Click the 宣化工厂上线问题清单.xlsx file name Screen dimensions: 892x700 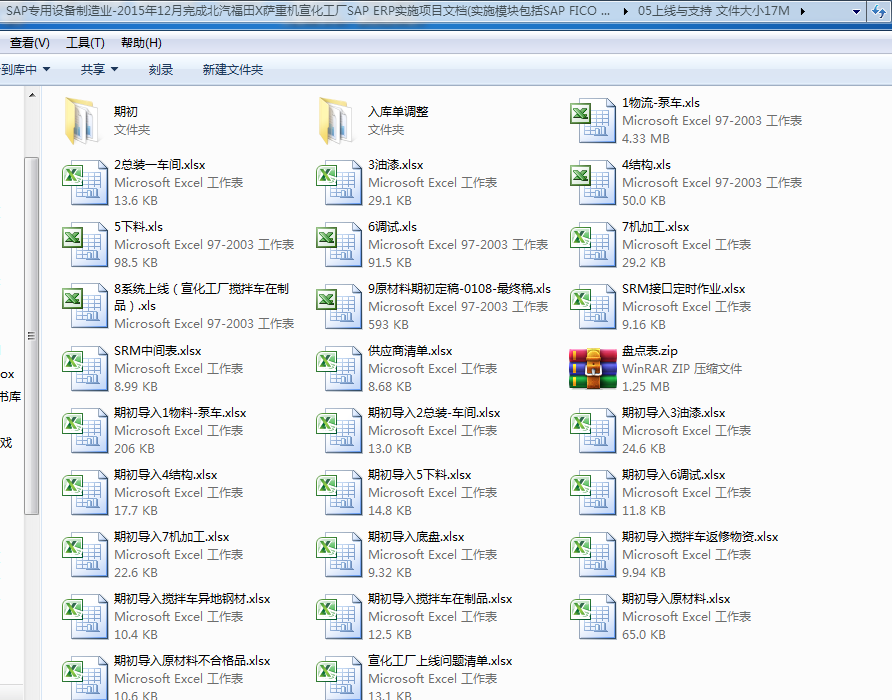[x=440, y=661]
